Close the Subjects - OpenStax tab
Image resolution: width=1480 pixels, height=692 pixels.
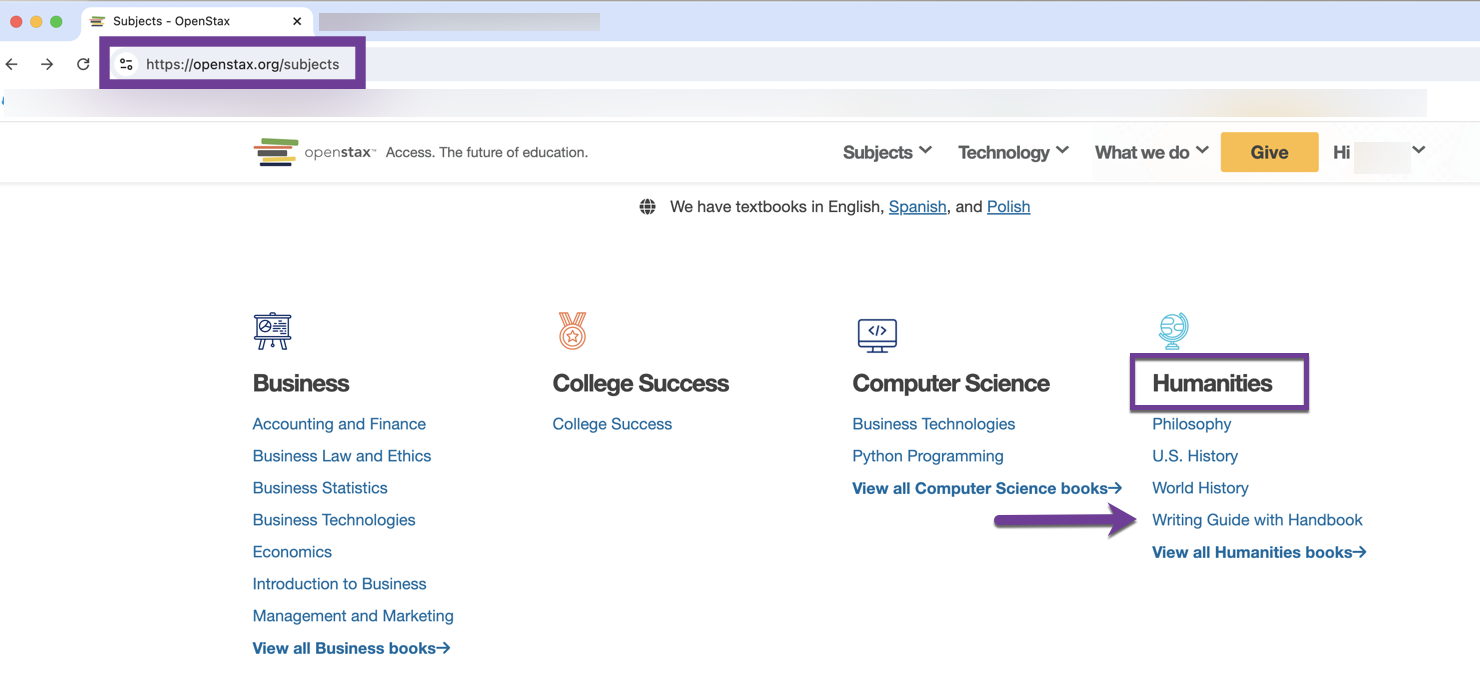(x=297, y=21)
